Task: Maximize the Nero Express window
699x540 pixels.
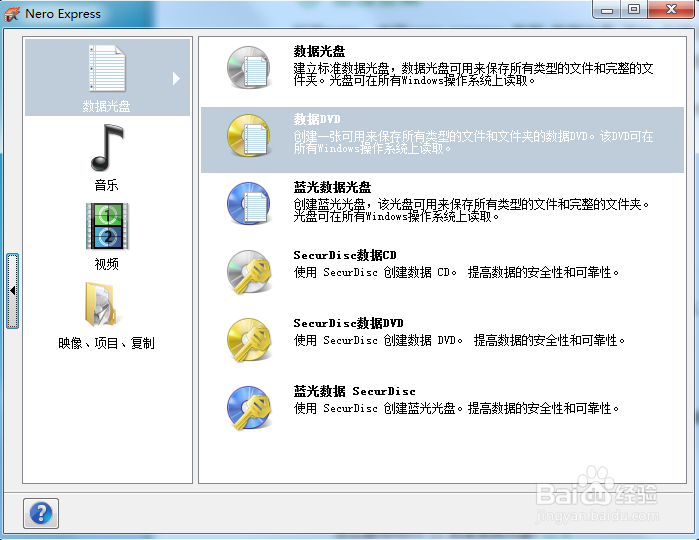Action: [633, 9]
